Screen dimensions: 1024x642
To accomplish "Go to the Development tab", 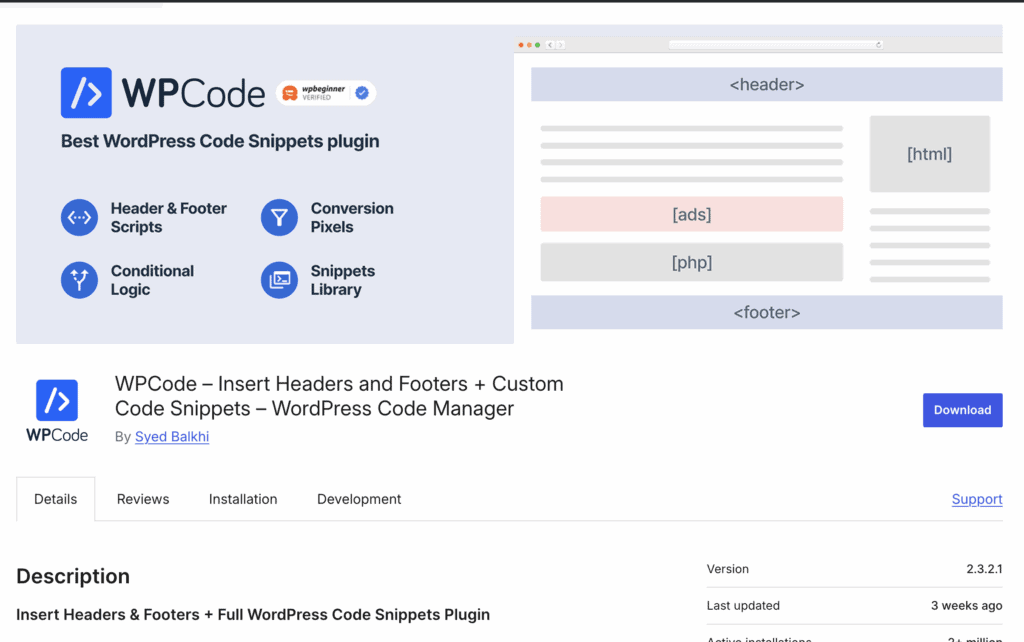I will coord(359,499).
